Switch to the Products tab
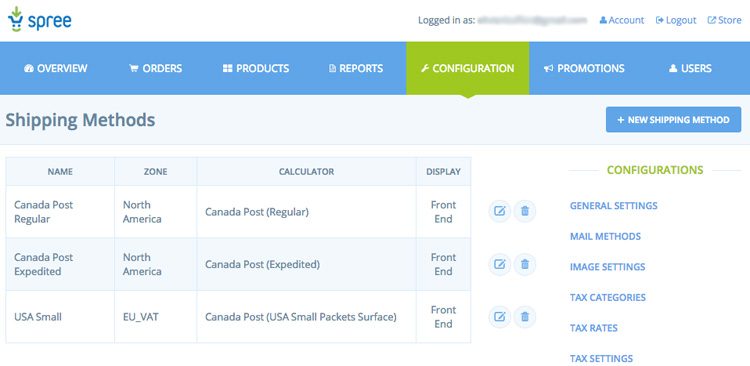 pos(256,68)
